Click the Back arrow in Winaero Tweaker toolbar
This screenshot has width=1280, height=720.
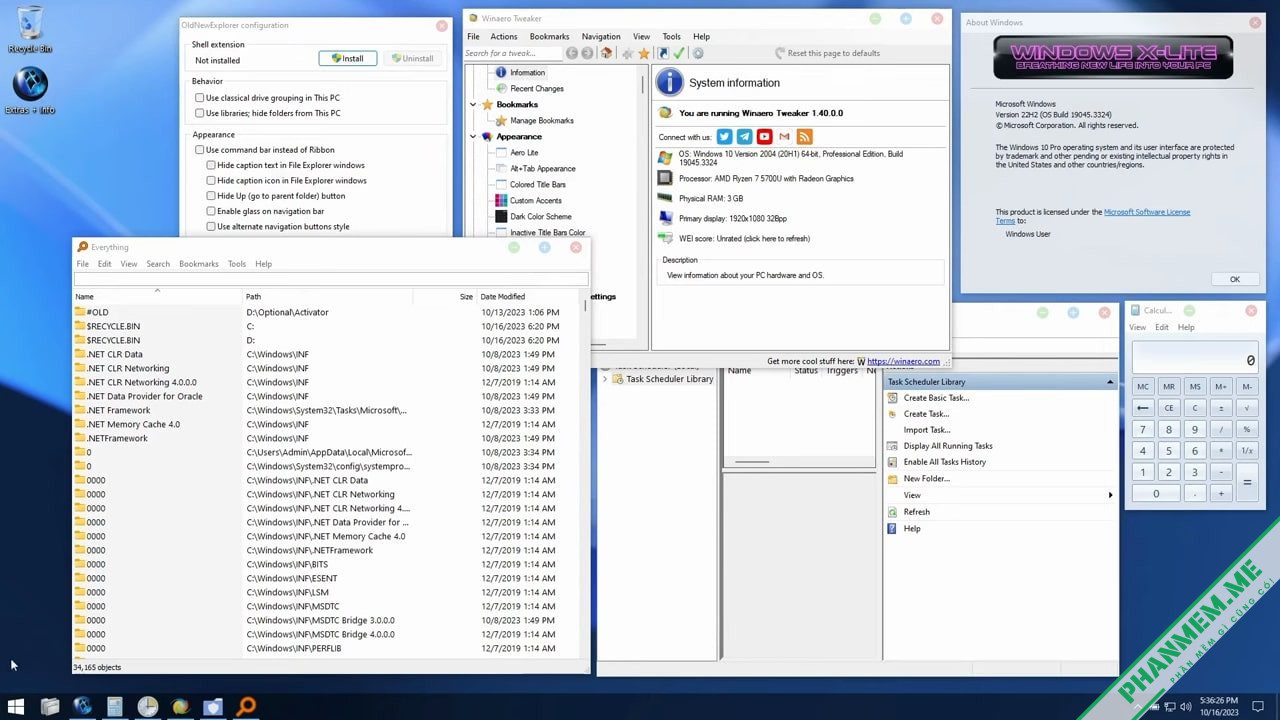[x=572, y=53]
